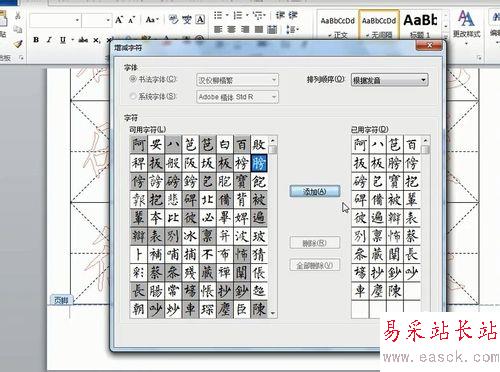Open the Change Case (Aa) menu
The height and width of the screenshot is (372, 500).
(x=152, y=20)
